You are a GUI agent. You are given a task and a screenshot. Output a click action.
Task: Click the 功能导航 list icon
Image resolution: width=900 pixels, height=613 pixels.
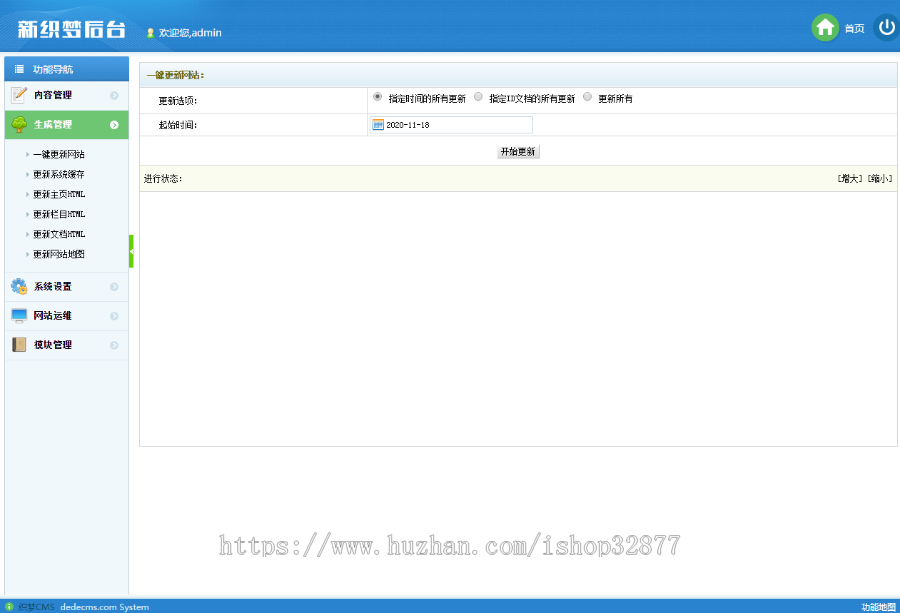[x=19, y=69]
